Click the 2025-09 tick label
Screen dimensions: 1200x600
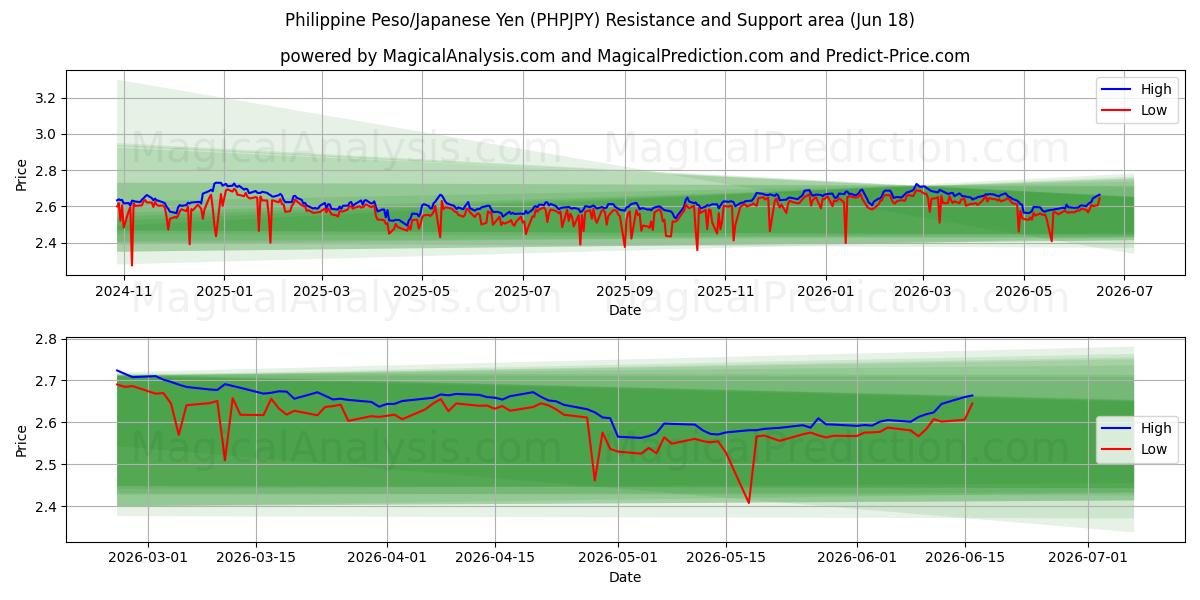(624, 292)
